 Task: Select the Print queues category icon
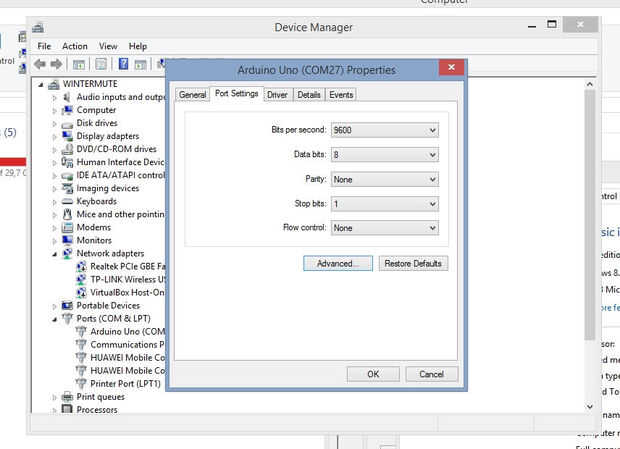[67, 397]
